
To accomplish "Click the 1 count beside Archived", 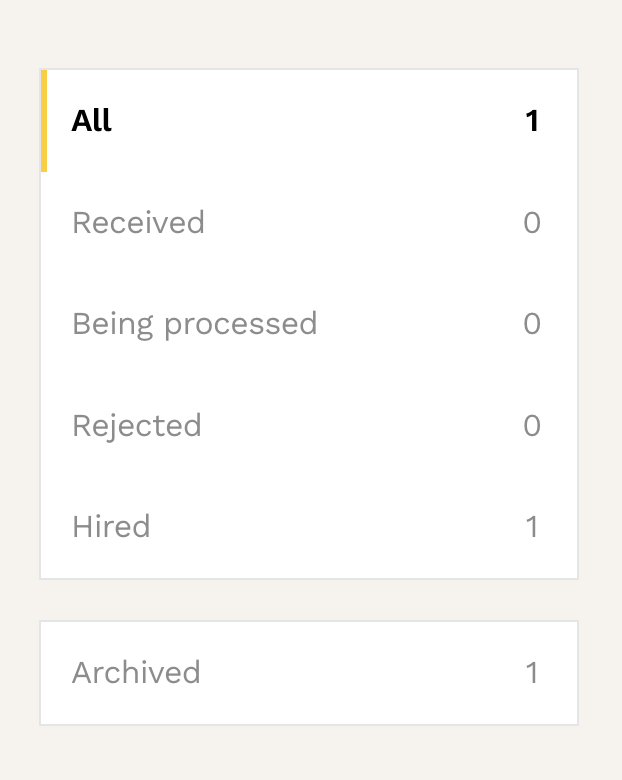I will [x=532, y=672].
